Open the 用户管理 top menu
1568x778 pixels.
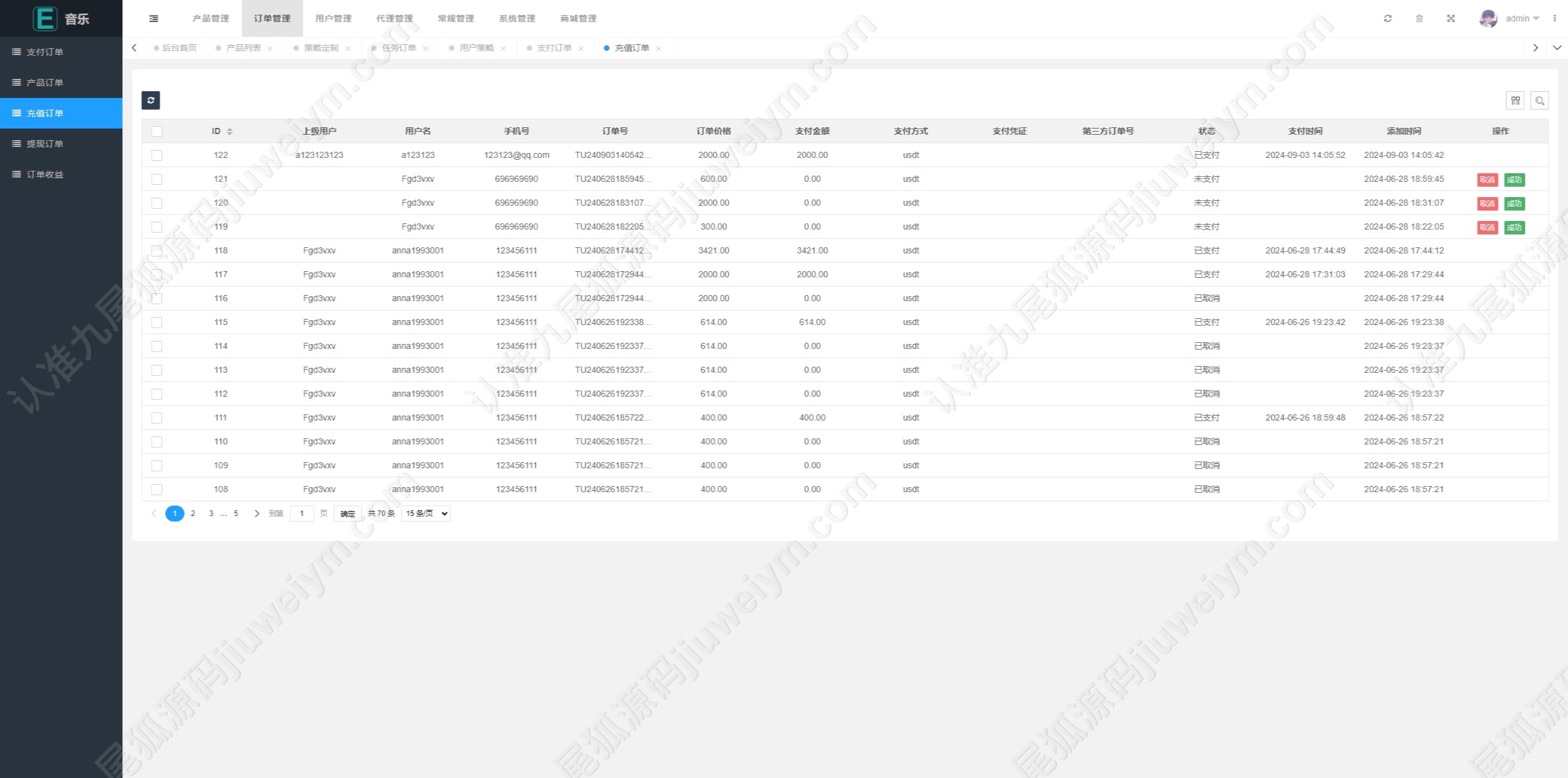333,18
